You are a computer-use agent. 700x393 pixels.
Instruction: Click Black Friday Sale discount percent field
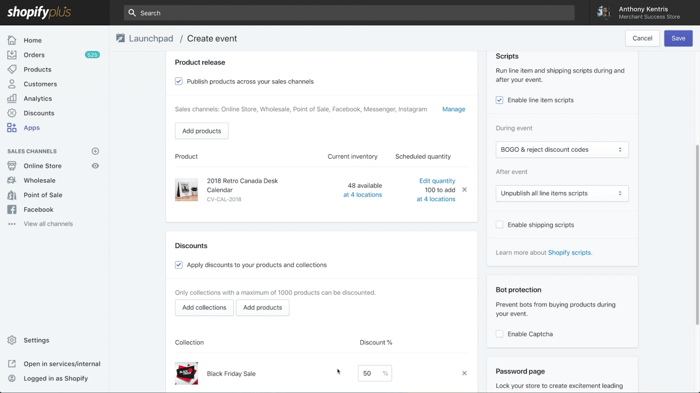(x=375, y=373)
